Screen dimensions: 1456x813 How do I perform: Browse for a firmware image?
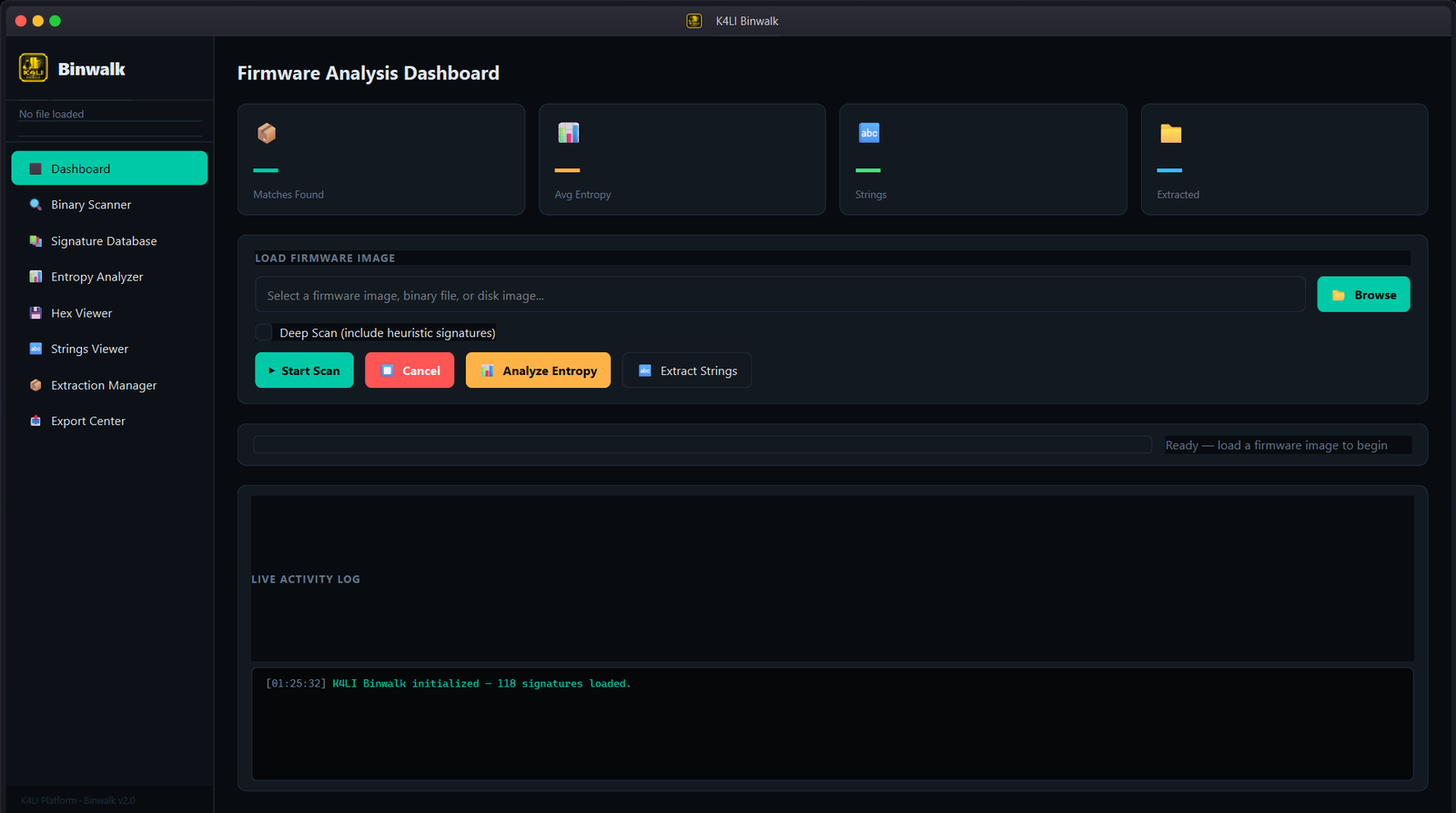[x=1363, y=294]
